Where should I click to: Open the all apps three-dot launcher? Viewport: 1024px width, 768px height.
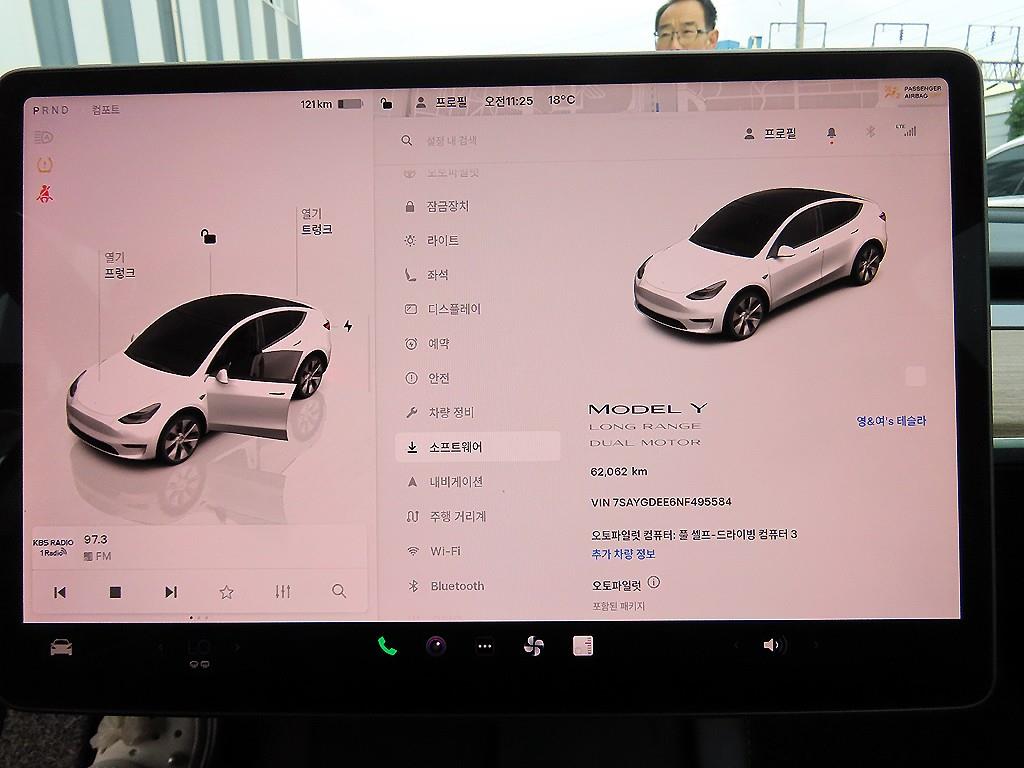485,646
